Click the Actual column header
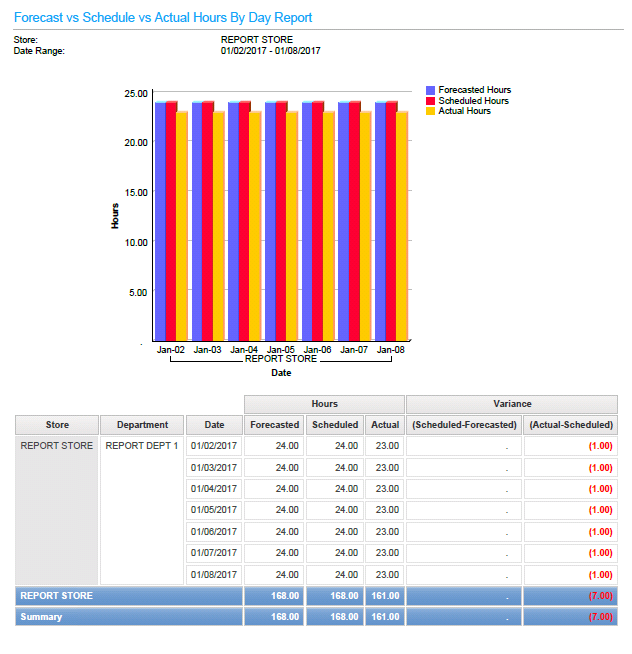The image size is (632, 654). point(385,425)
